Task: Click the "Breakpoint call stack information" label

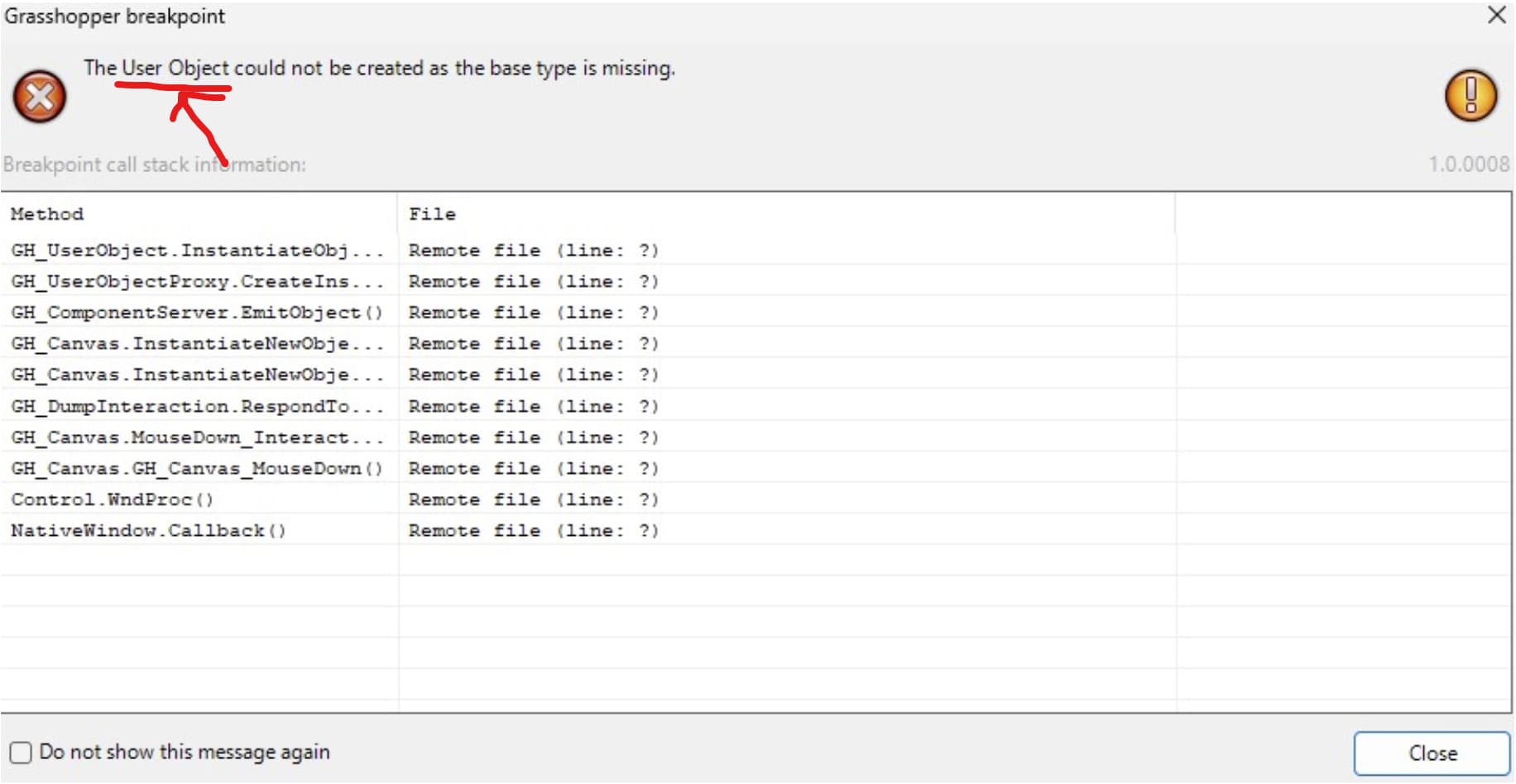Action: tap(154, 165)
